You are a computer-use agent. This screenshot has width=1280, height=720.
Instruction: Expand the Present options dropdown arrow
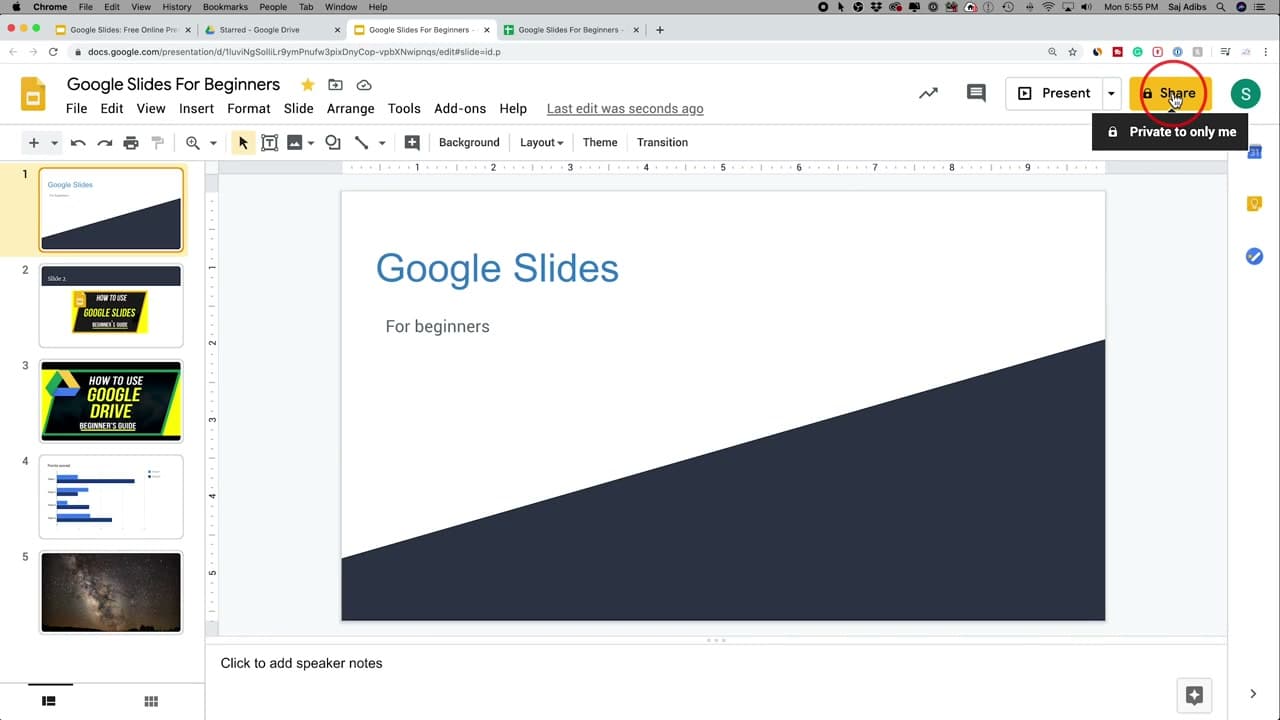[1111, 93]
